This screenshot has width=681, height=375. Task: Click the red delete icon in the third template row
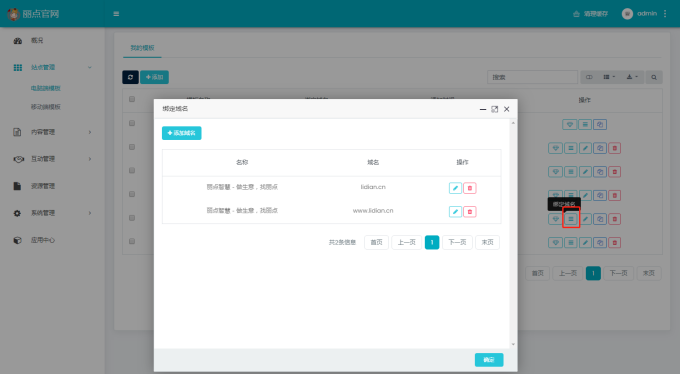[615, 172]
